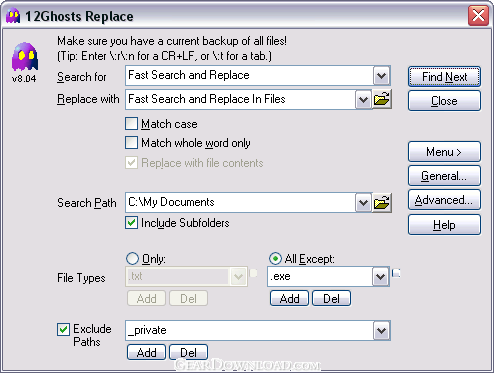Click Del under the Exclude Paths field
Image resolution: width=494 pixels, height=373 pixels.
(189, 352)
